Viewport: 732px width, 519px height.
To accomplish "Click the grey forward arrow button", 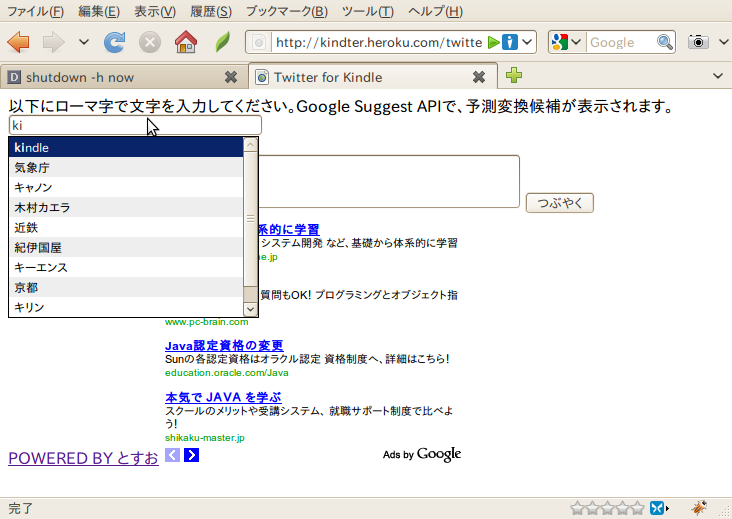I will coord(54,42).
